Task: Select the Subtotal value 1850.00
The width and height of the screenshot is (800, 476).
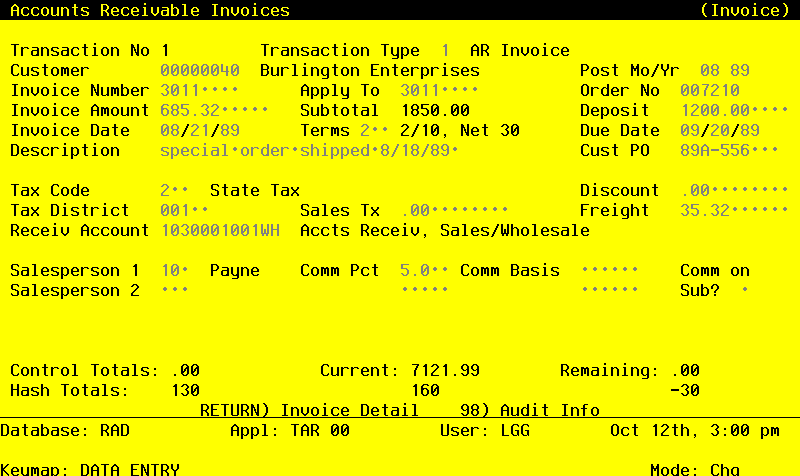Action: click(435, 110)
